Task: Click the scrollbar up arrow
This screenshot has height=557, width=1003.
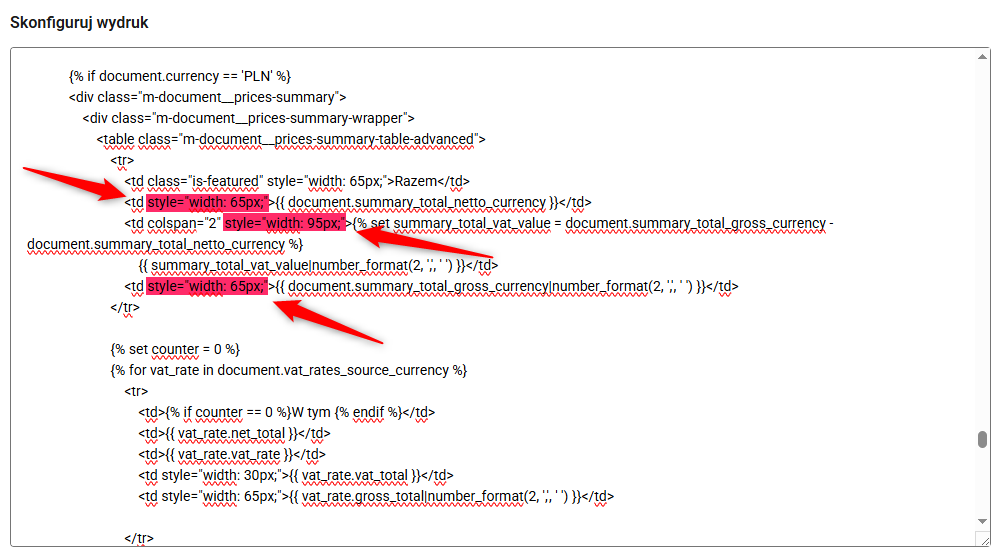Action: 983,56
